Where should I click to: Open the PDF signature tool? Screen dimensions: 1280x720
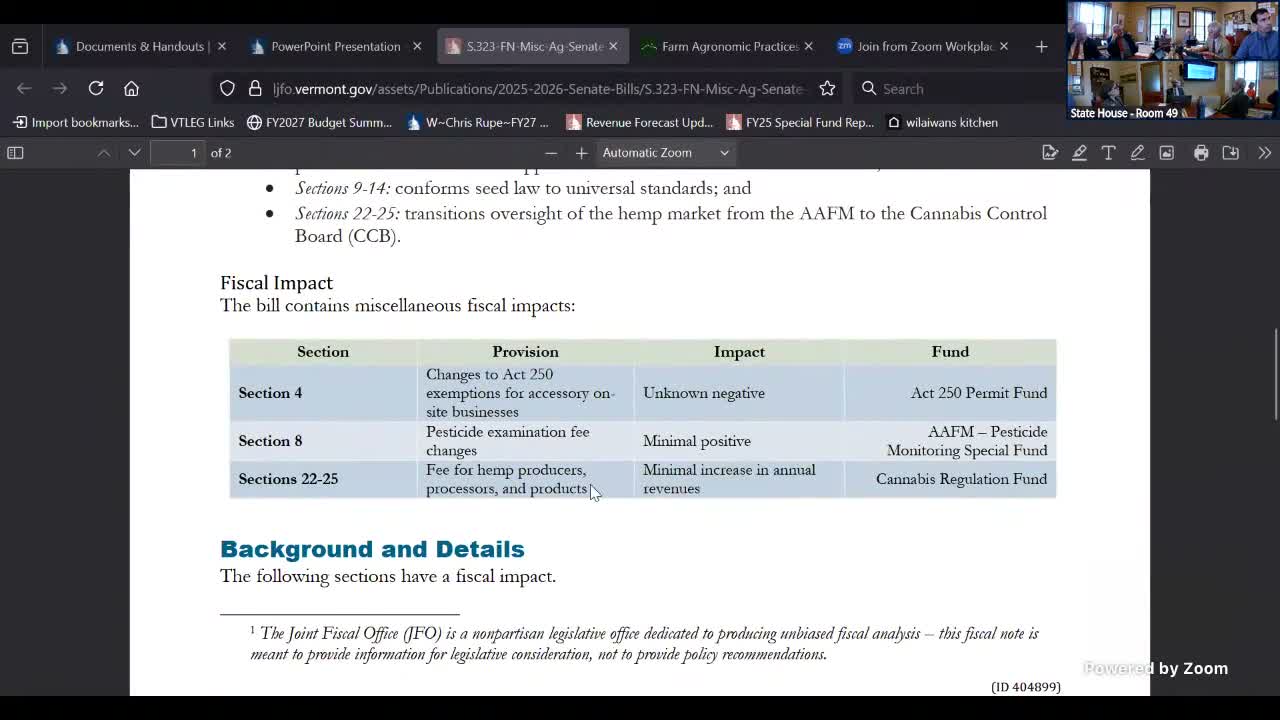pos(1049,153)
